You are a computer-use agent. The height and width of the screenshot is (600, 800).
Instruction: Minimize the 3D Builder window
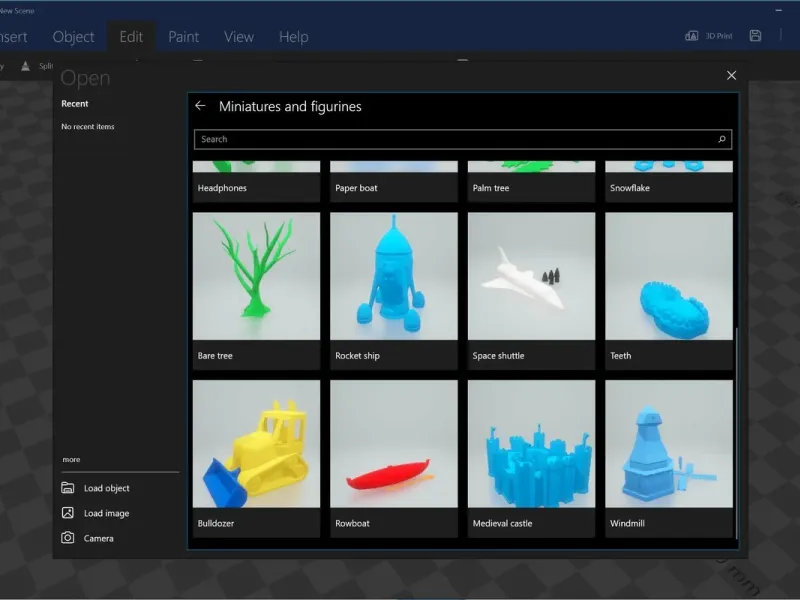click(x=779, y=10)
